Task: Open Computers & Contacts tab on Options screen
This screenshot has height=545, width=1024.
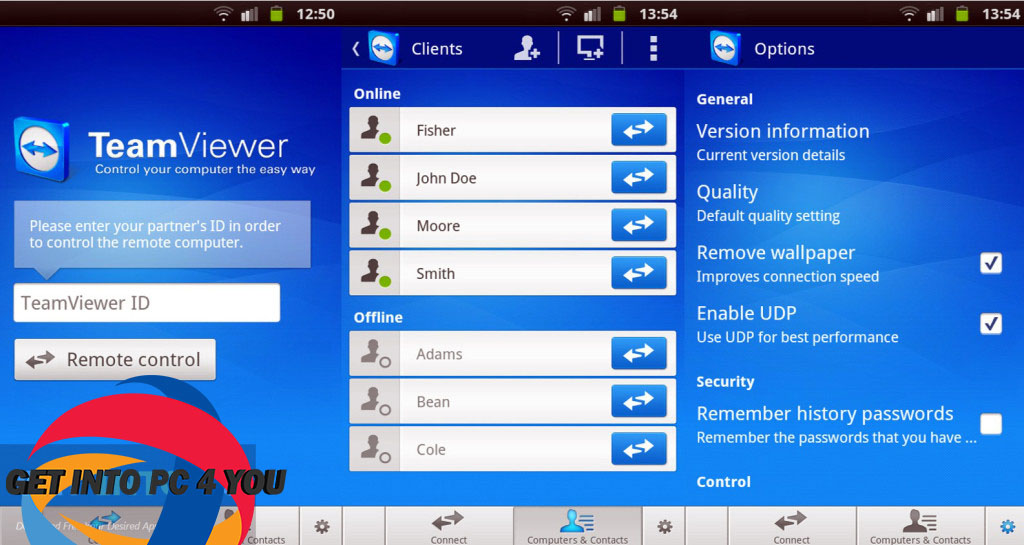Action: [x=920, y=527]
